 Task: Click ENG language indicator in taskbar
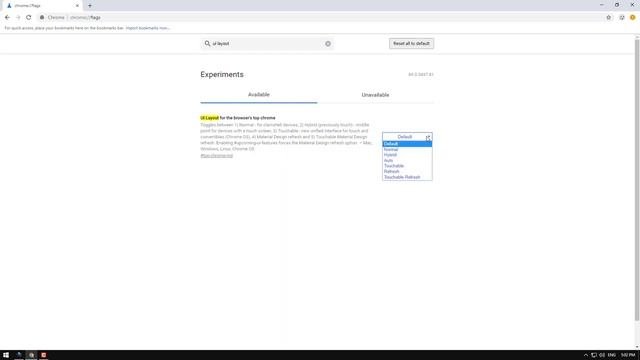point(611,355)
